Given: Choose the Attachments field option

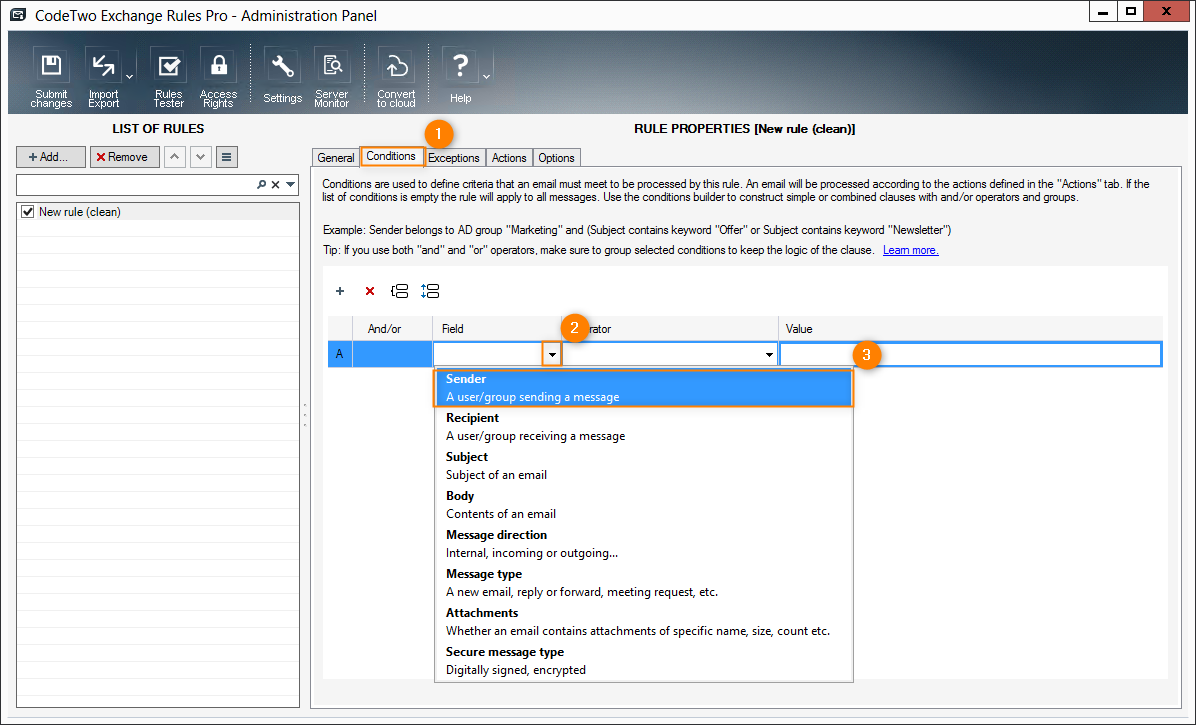Looking at the screenshot, I should [643, 622].
